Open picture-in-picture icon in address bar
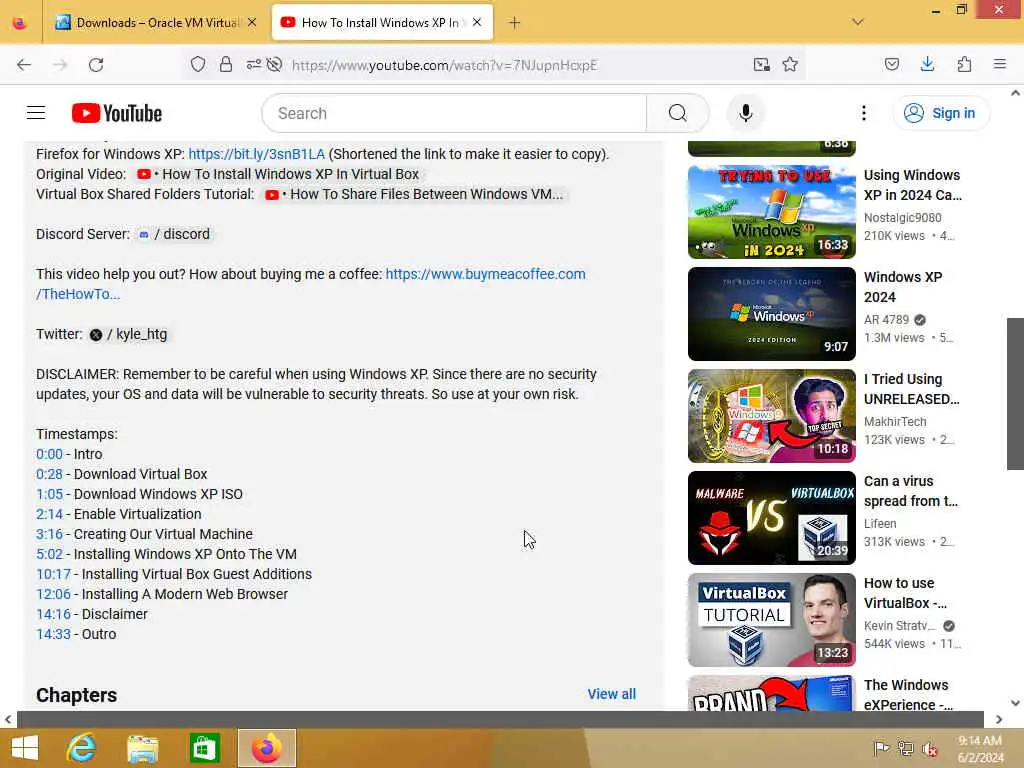Viewport: 1024px width, 768px height. (761, 64)
